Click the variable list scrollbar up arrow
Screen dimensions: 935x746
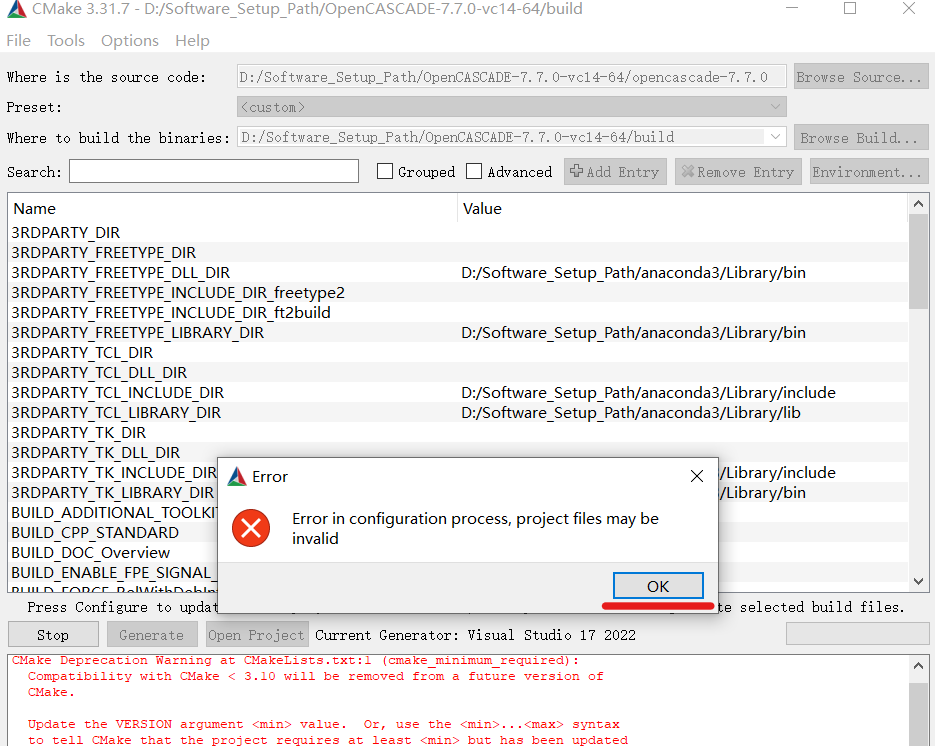pyautogui.click(x=918, y=204)
